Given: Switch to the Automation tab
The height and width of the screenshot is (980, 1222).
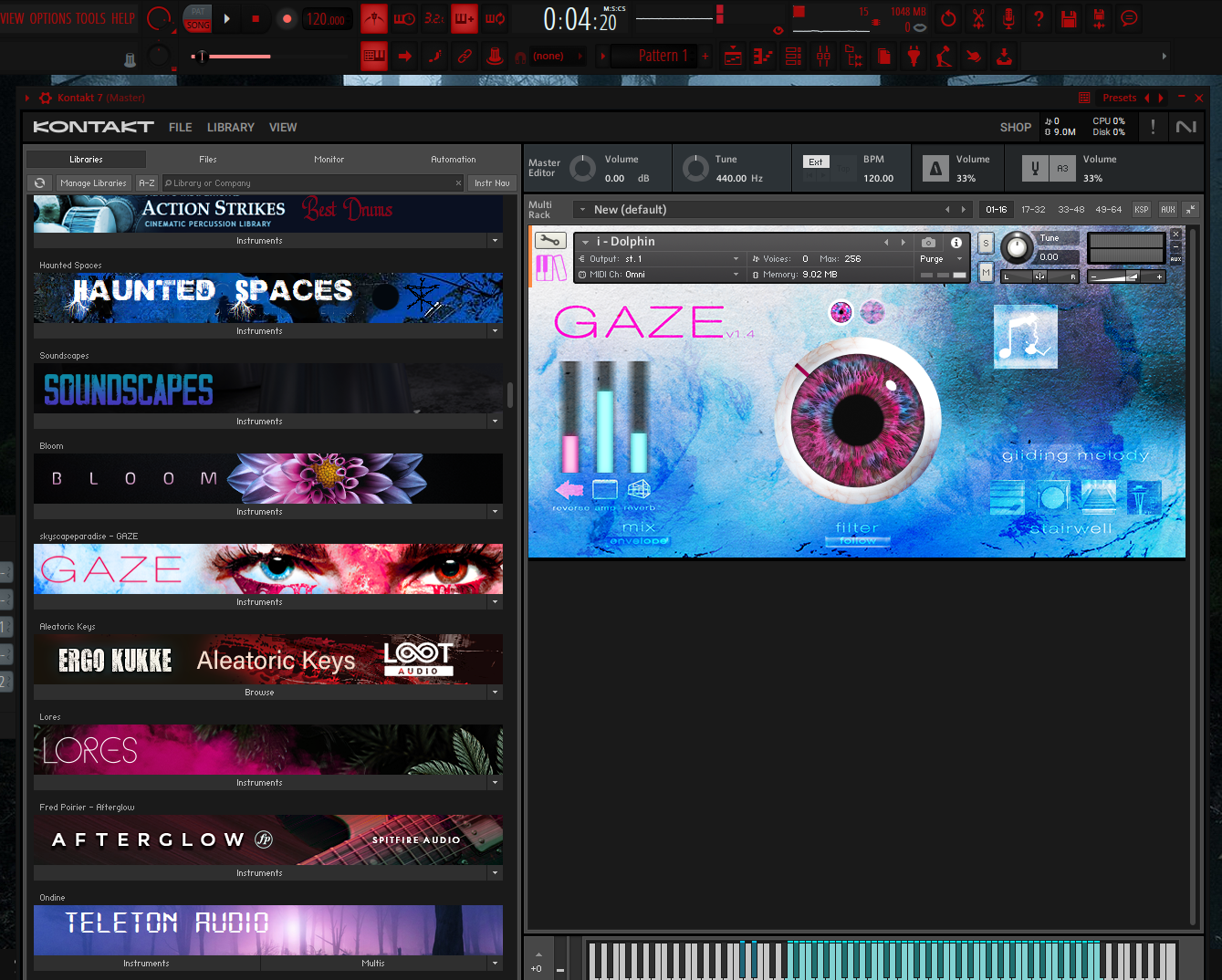Looking at the screenshot, I should click(454, 160).
